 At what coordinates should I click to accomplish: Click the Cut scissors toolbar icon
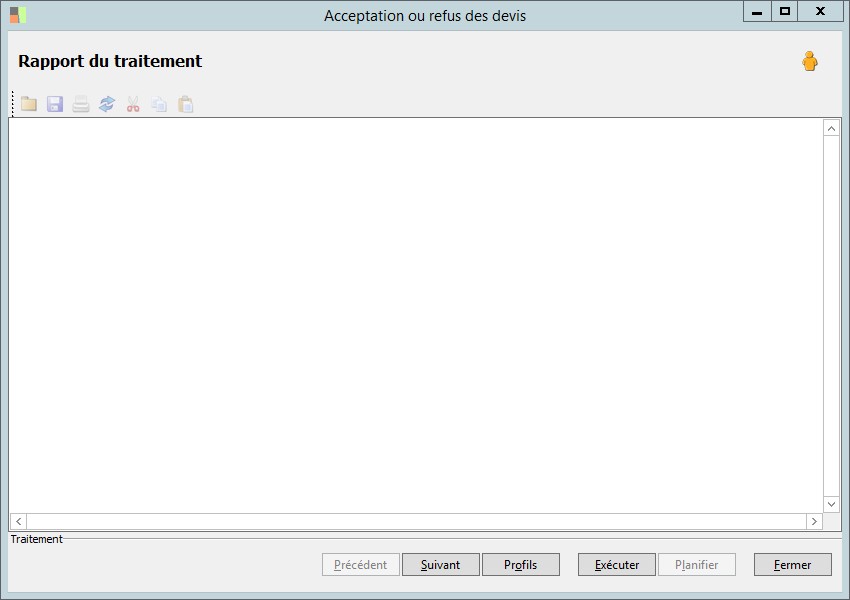click(133, 104)
